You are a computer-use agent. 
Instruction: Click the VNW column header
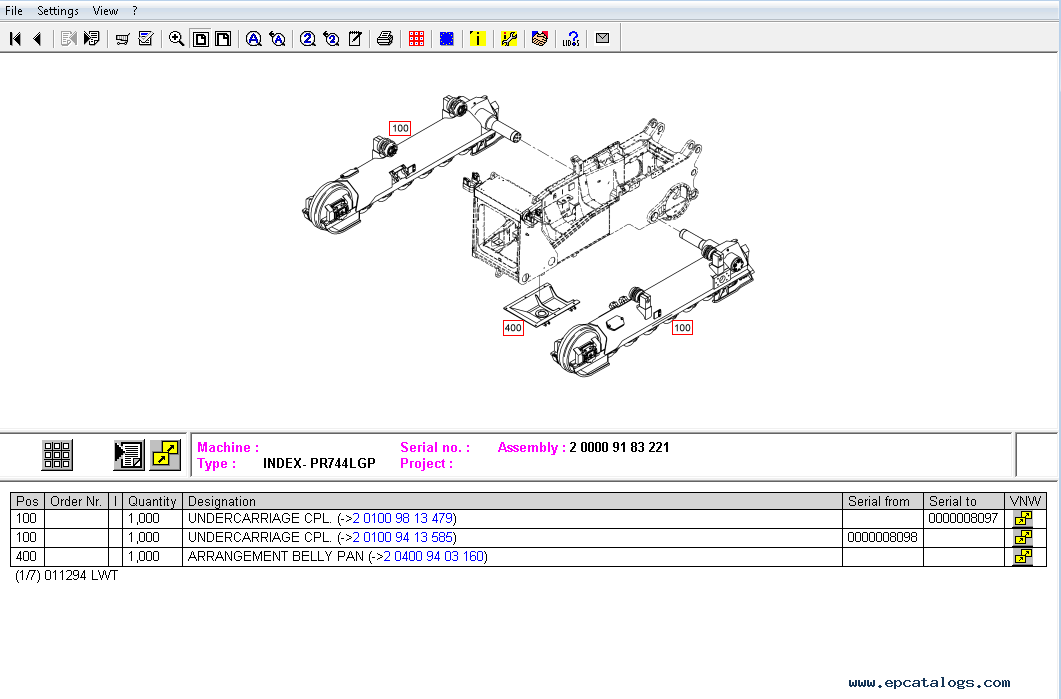click(1025, 501)
